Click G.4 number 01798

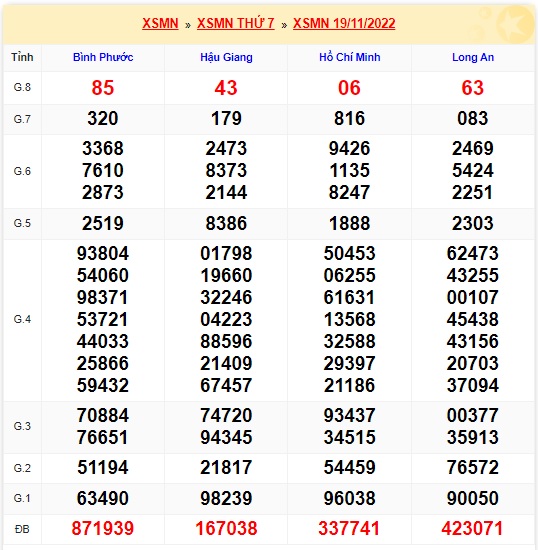point(226,253)
